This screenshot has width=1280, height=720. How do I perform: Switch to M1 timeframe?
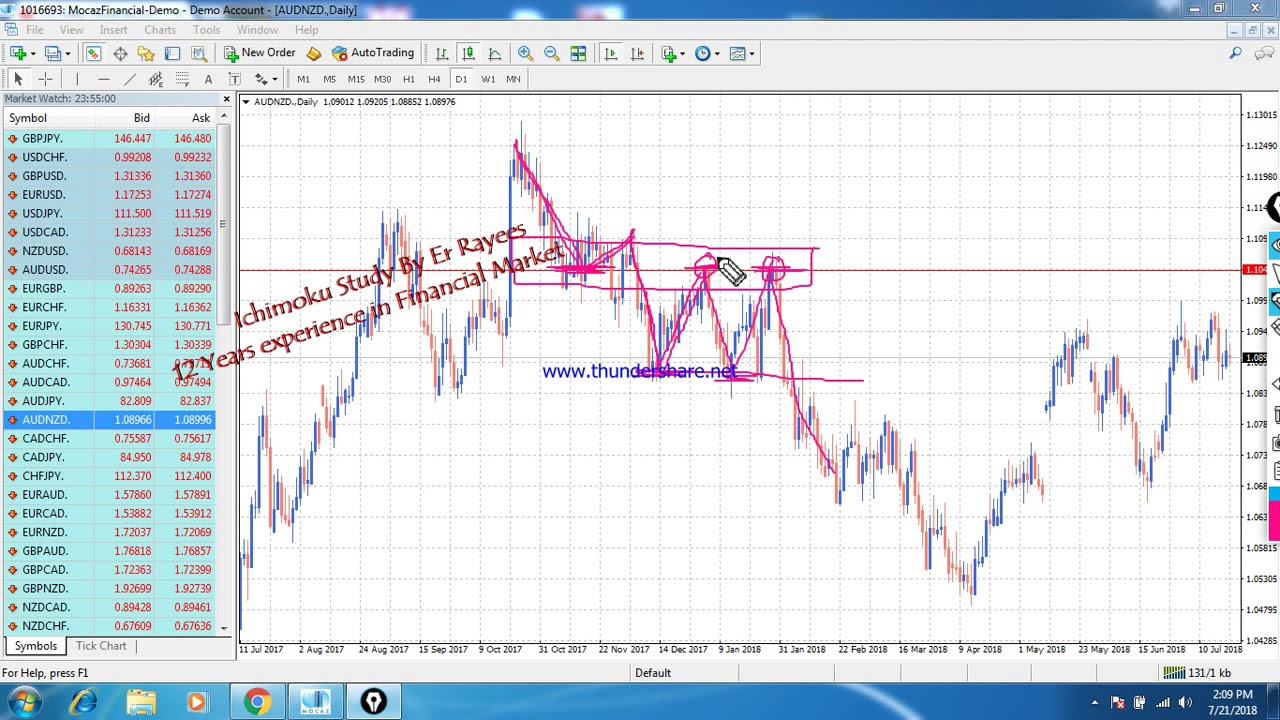pos(303,79)
